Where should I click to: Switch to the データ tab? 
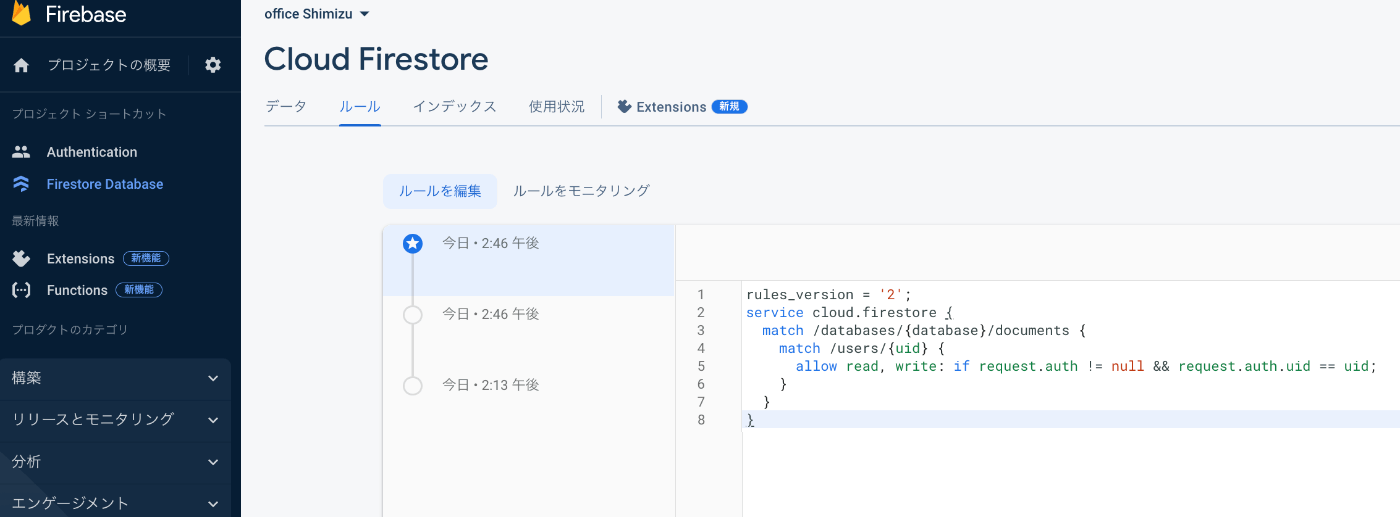pyautogui.click(x=285, y=106)
